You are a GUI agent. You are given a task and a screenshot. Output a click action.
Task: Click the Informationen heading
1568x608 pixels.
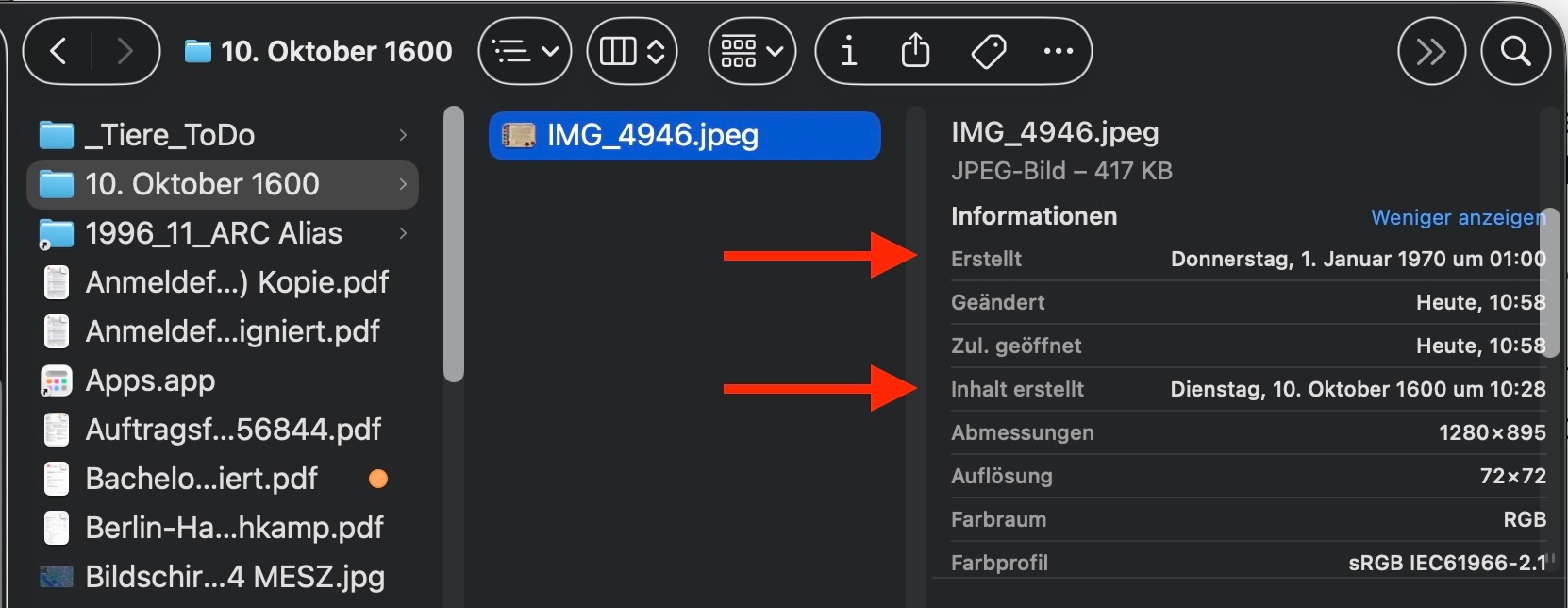1034,216
